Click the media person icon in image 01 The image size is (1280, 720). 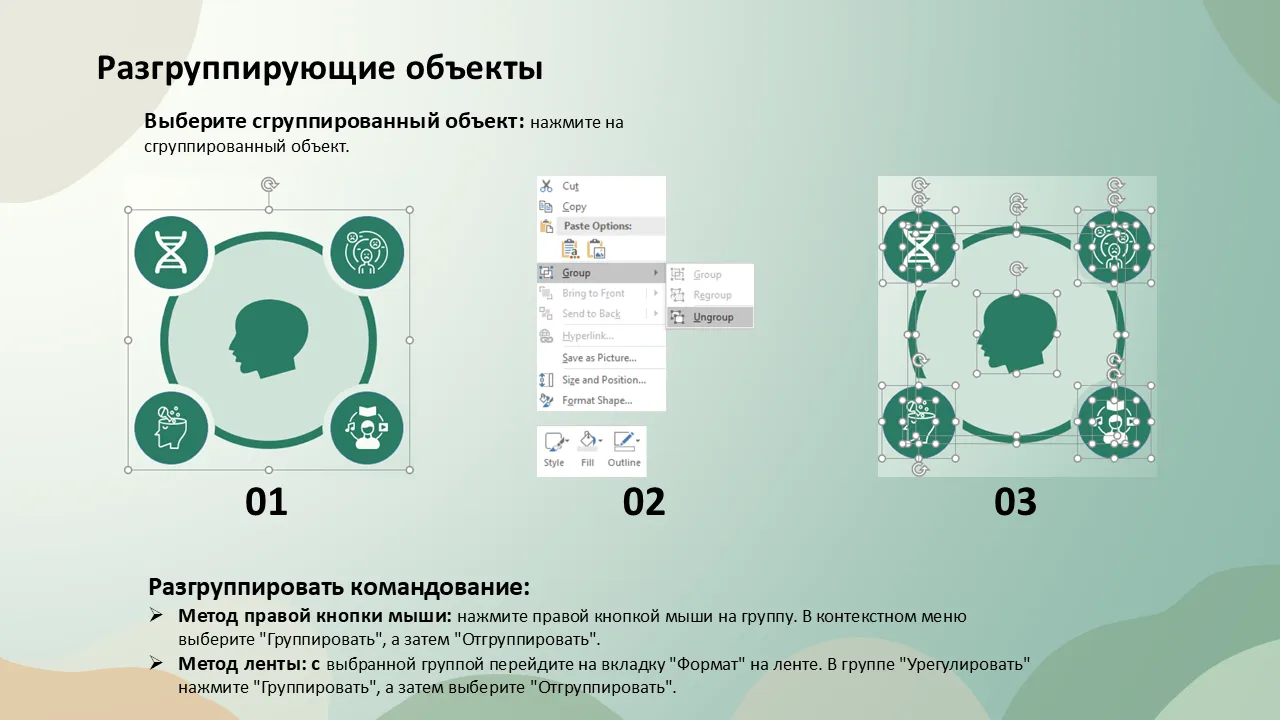click(x=366, y=427)
